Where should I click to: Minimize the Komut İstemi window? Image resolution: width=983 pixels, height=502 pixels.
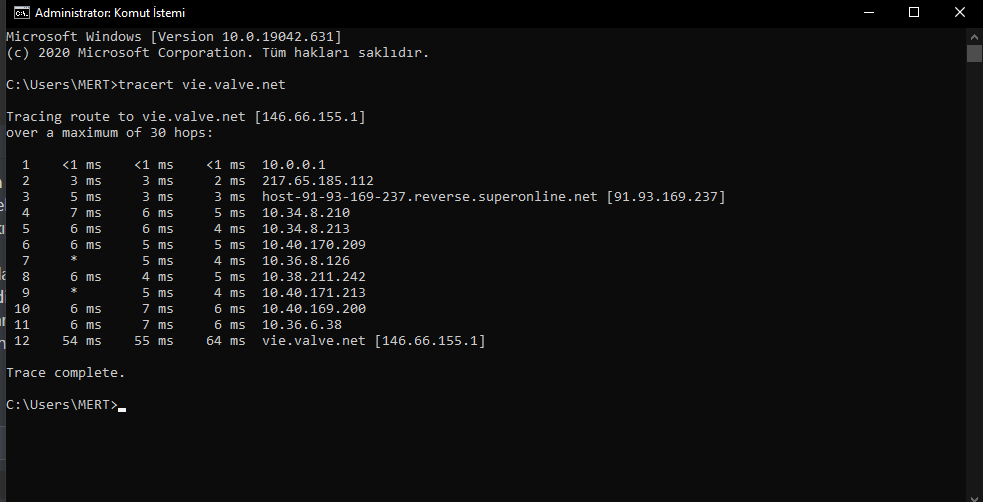click(868, 13)
